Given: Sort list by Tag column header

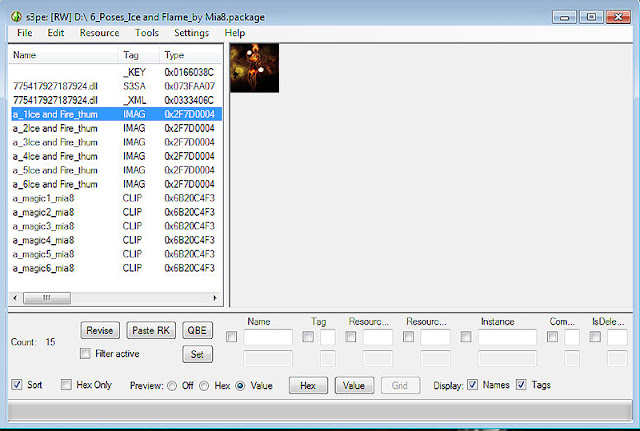Looking at the screenshot, I should point(139,55).
